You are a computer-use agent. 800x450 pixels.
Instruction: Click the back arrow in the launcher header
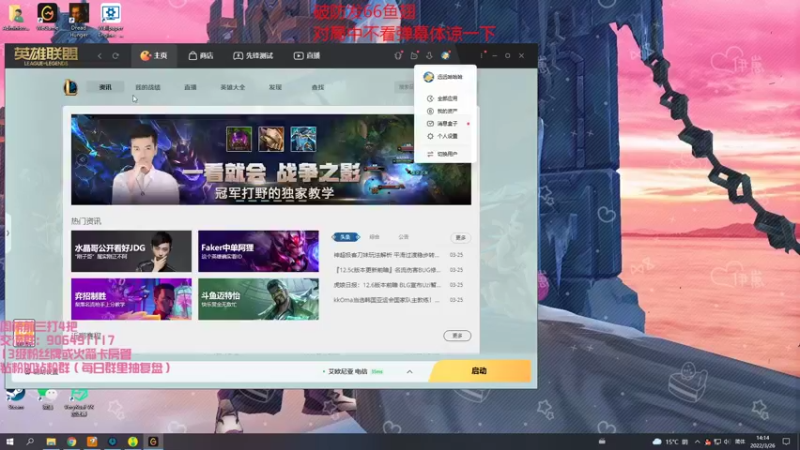(99, 56)
